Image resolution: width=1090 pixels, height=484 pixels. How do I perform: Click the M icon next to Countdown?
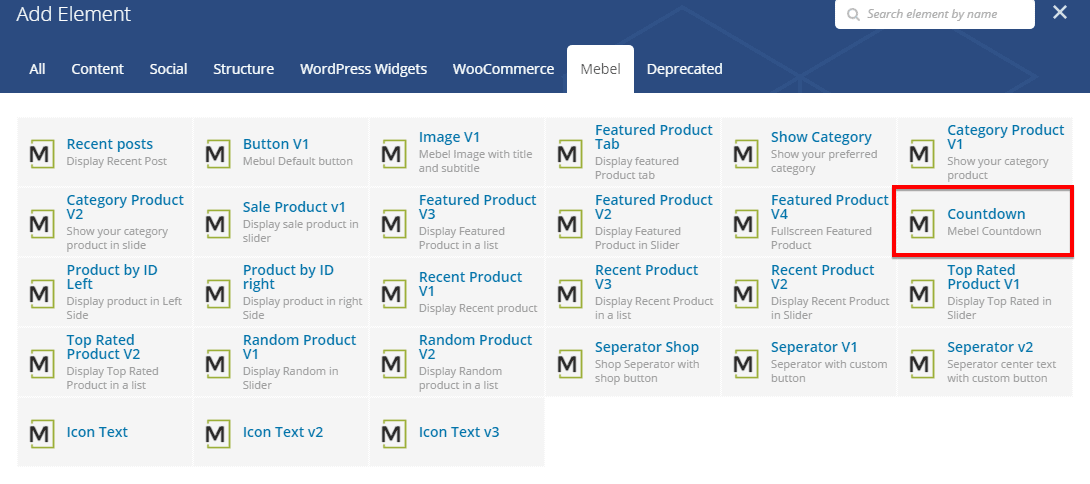[x=921, y=223]
